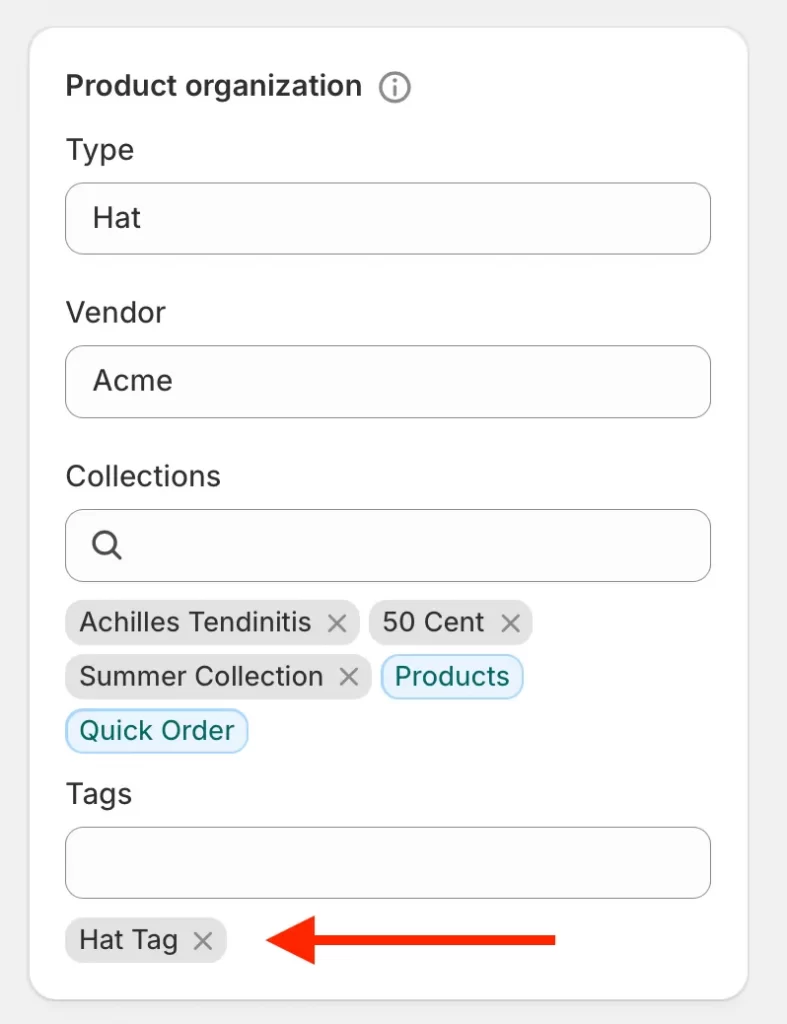The image size is (787, 1024).
Task: Select the Hat Tag pill
Action: click(128, 940)
